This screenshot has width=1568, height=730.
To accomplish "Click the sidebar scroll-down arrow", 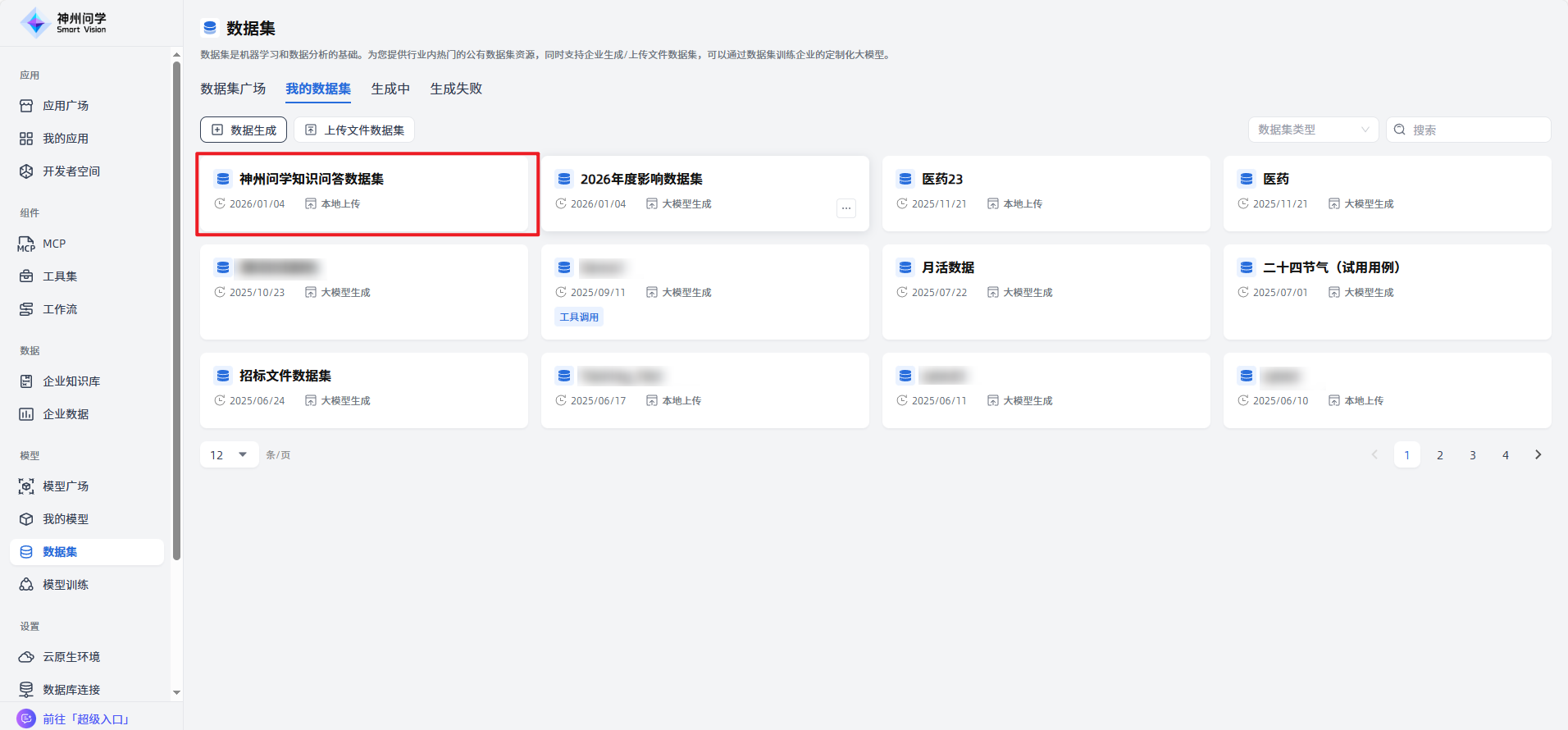I will point(176,692).
